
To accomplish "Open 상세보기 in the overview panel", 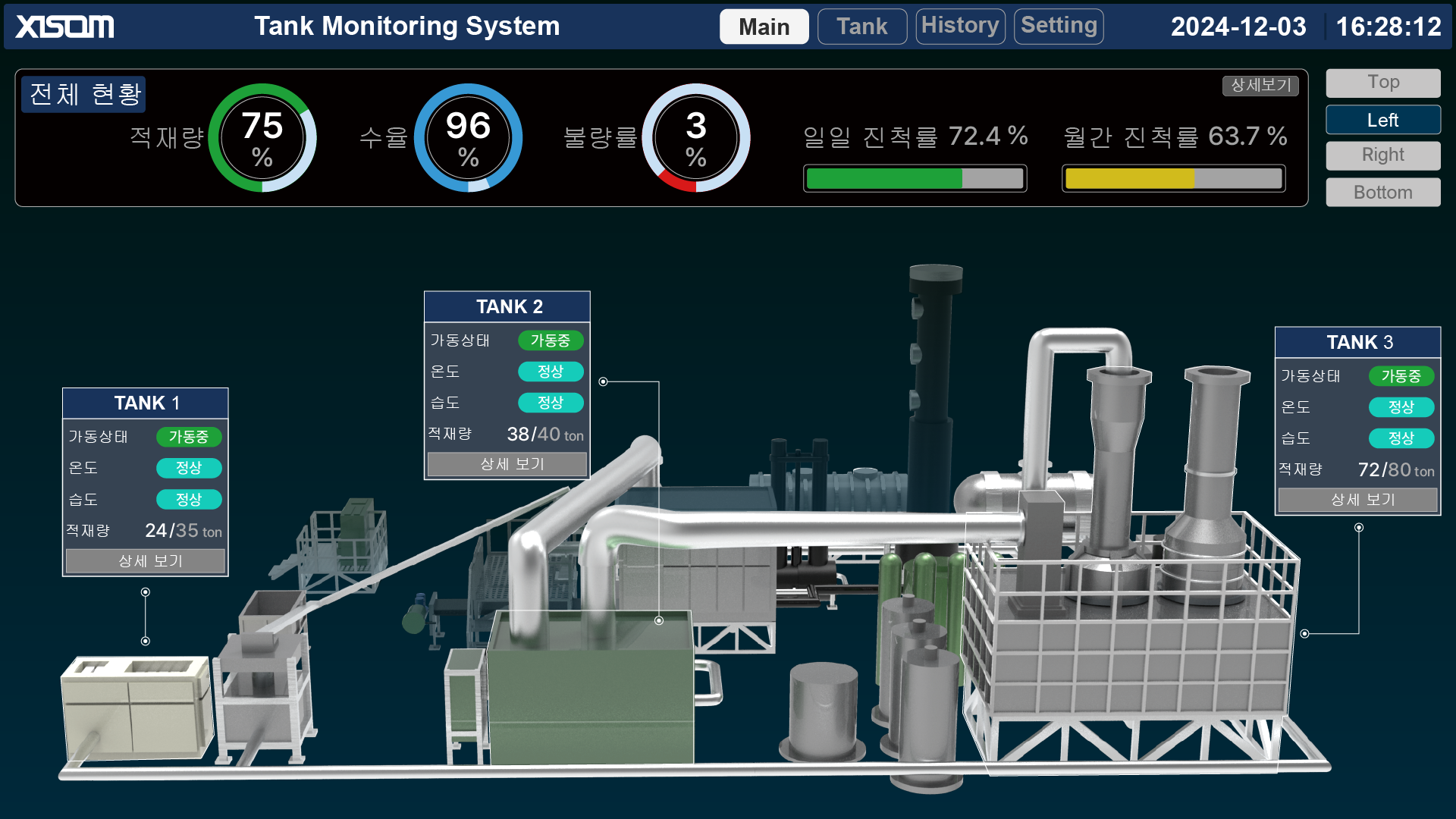I will (x=1261, y=86).
